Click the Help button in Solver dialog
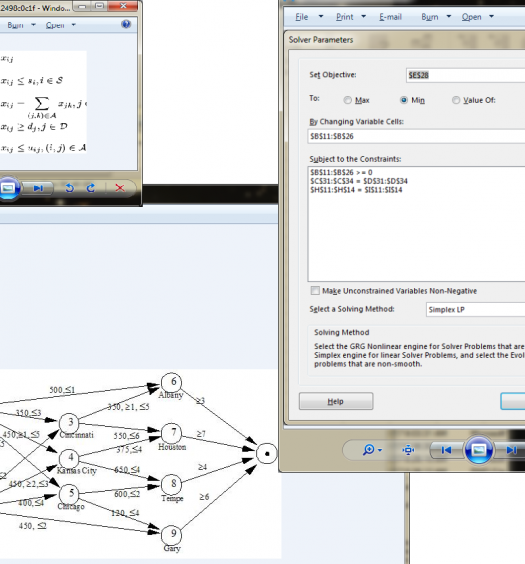Viewport: 525px width, 564px height. point(336,401)
